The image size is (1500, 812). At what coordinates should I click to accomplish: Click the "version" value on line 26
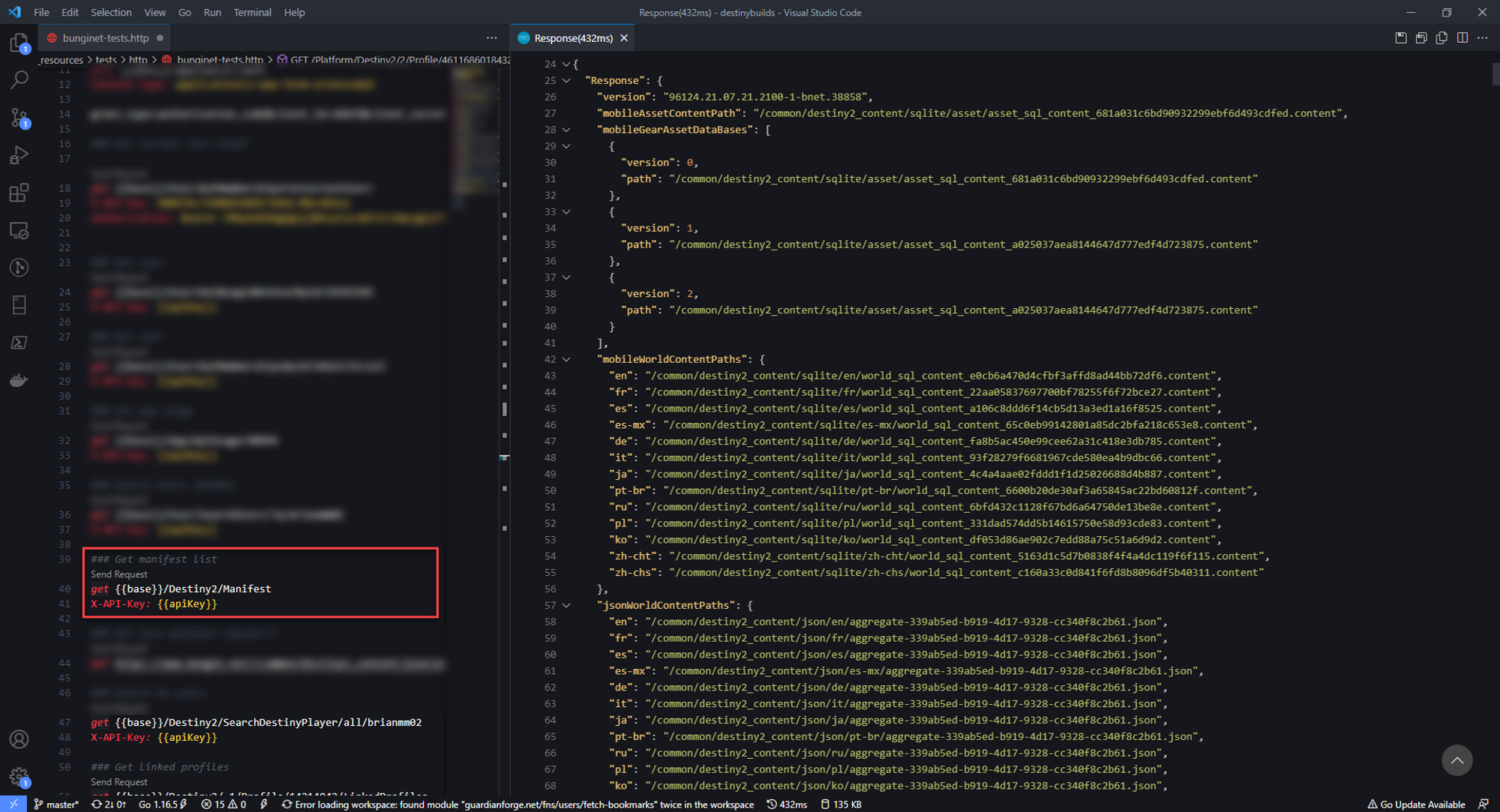pyautogui.click(x=766, y=97)
